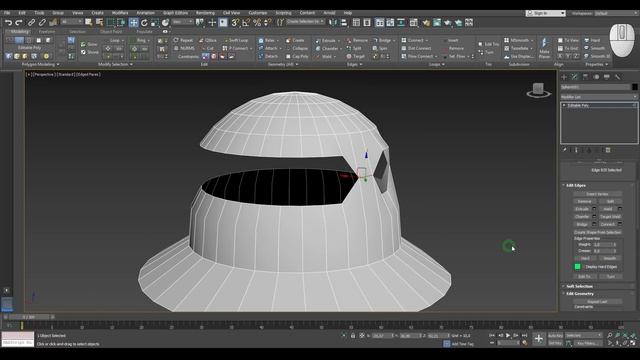The image size is (640, 360).
Task: Open the Sign In dropdown
Action: (546, 13)
